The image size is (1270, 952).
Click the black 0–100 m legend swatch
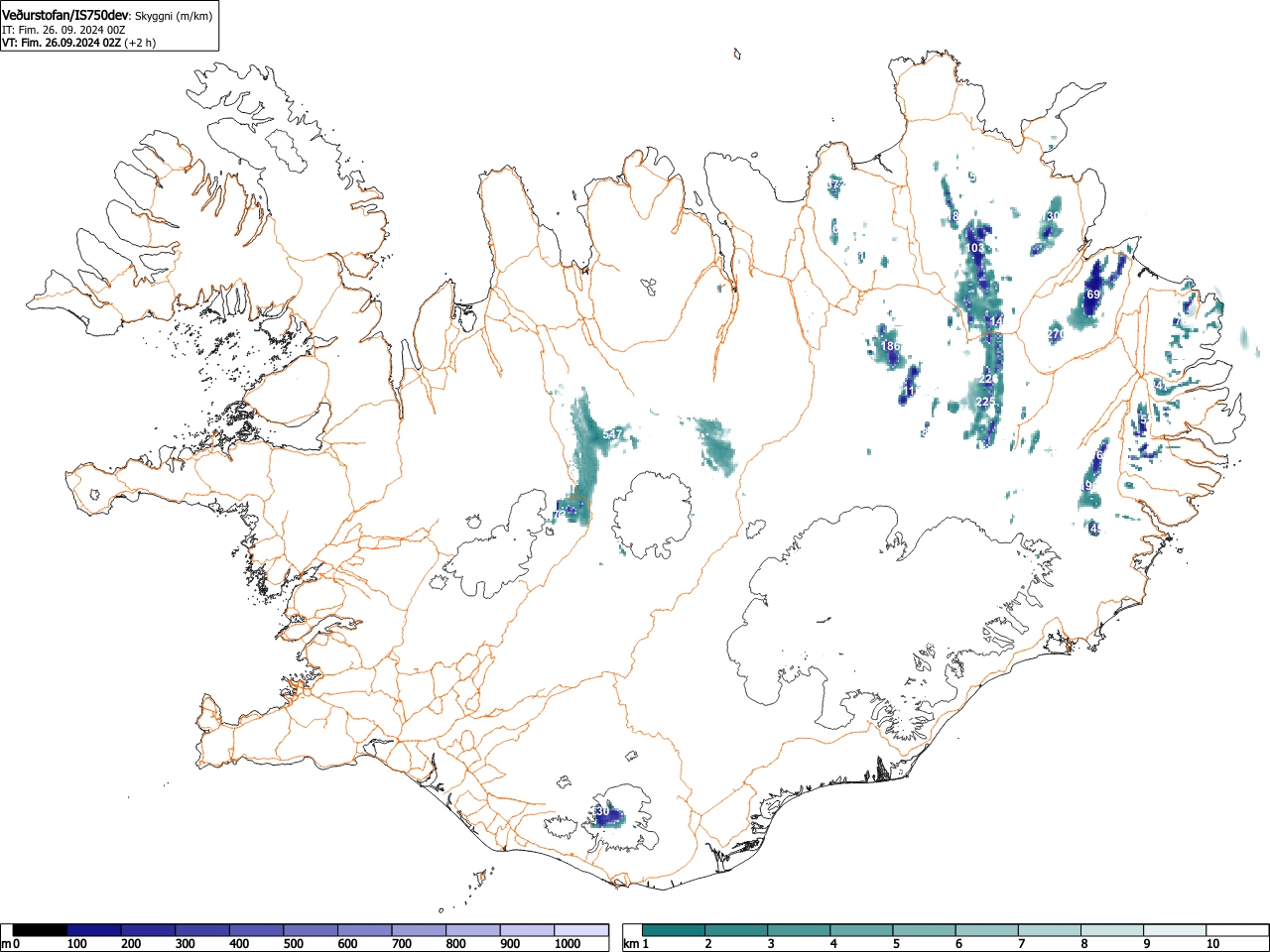41,930
